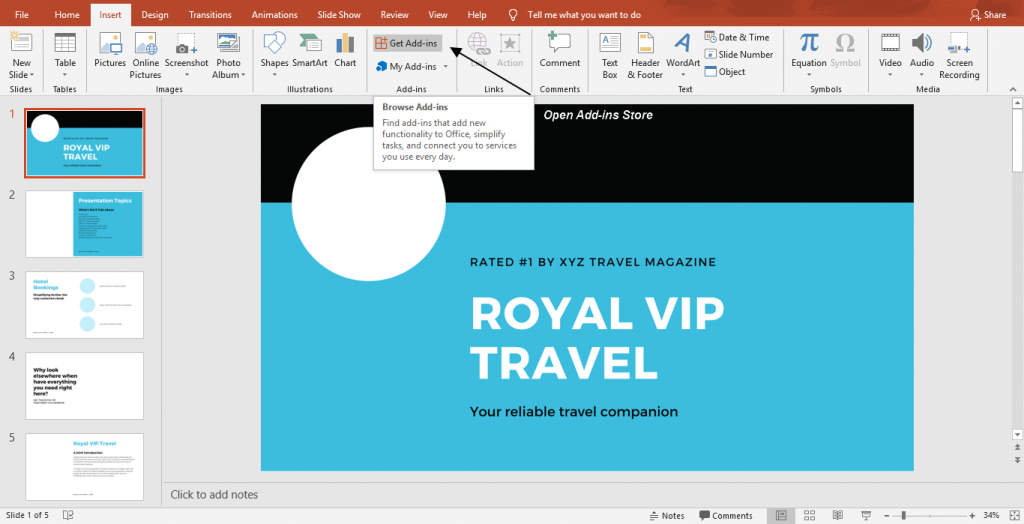The height and width of the screenshot is (524, 1024).
Task: Switch to the Design tab
Action: (x=155, y=14)
